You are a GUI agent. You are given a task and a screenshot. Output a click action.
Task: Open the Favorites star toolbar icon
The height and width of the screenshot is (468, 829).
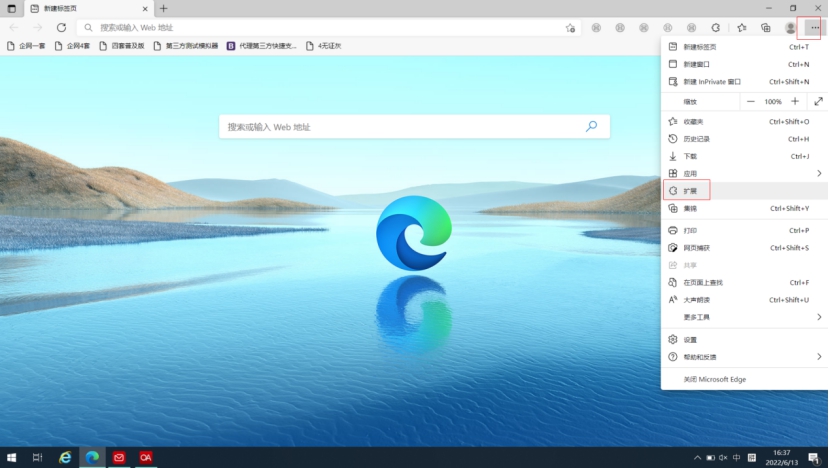point(741,28)
